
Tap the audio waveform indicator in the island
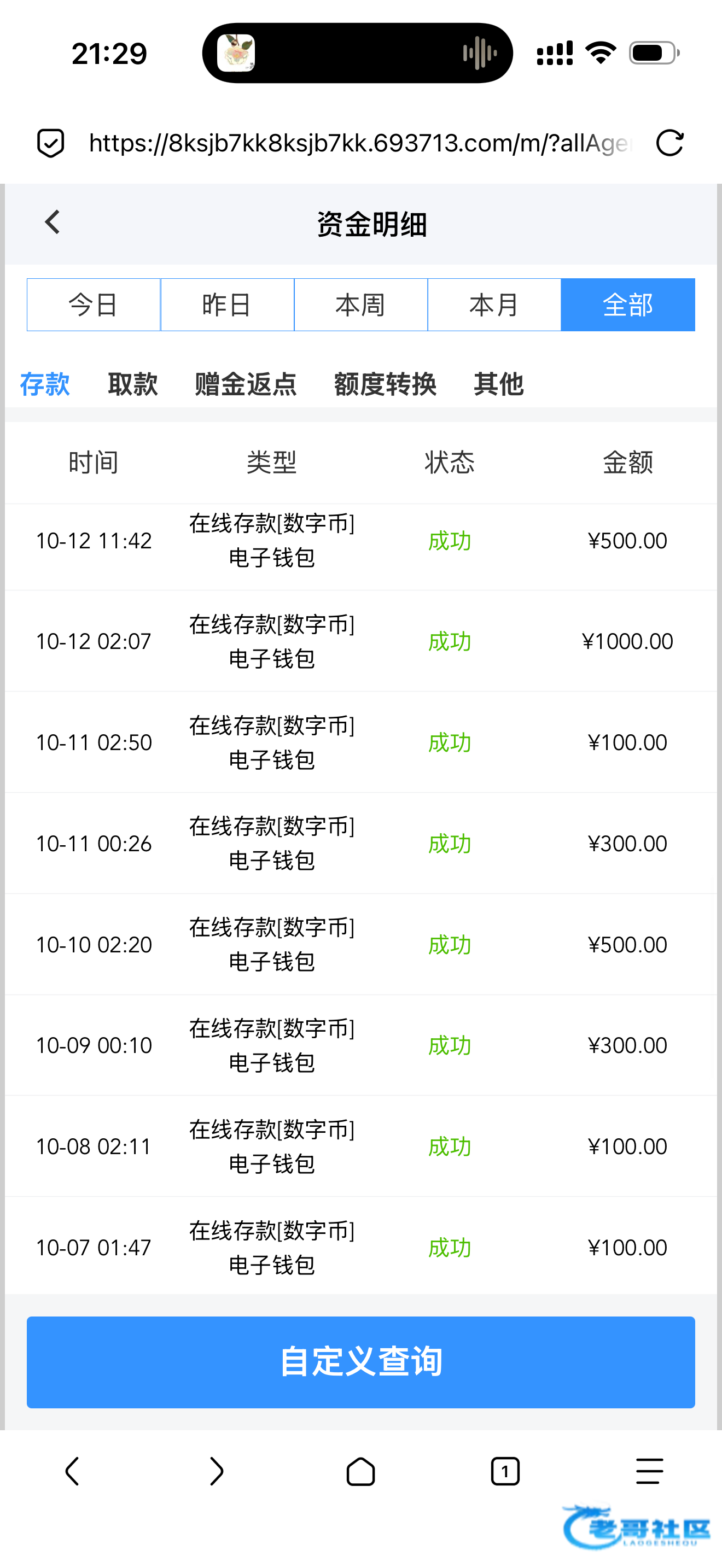tap(480, 53)
